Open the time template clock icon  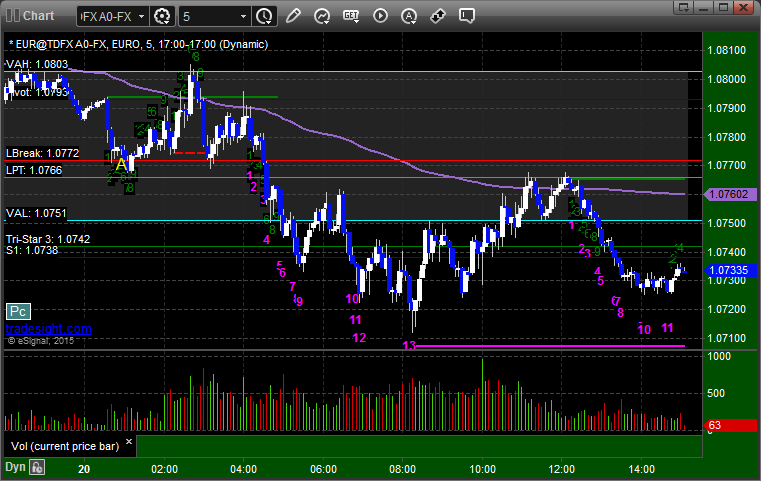(264, 17)
